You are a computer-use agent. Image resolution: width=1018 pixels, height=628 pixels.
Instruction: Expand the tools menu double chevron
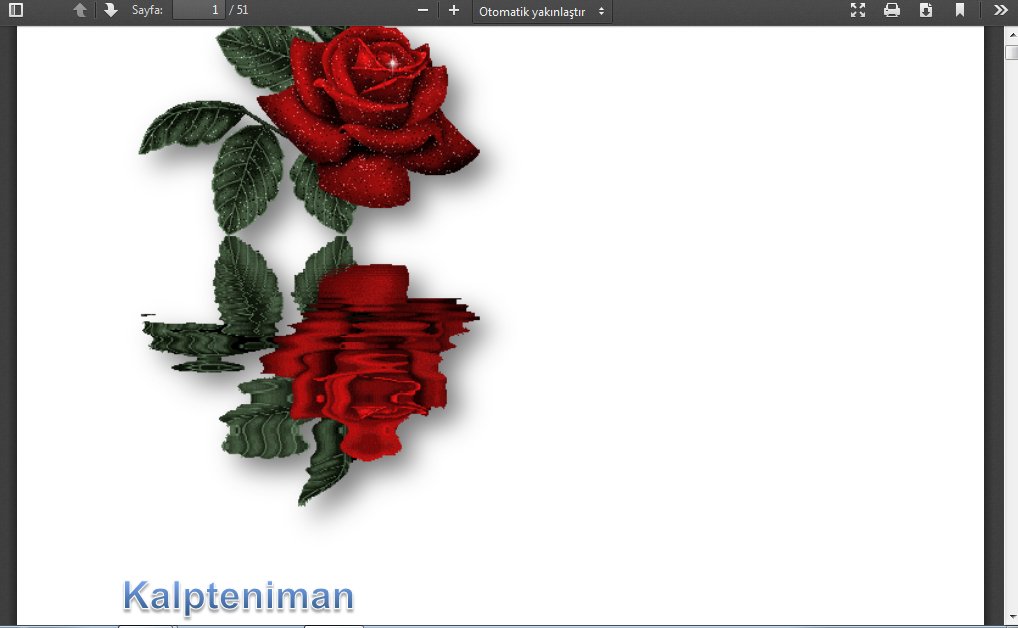tap(1001, 10)
